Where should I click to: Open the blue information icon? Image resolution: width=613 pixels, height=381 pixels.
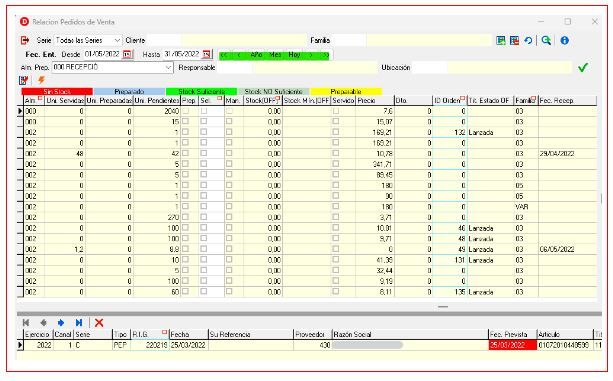[565, 40]
